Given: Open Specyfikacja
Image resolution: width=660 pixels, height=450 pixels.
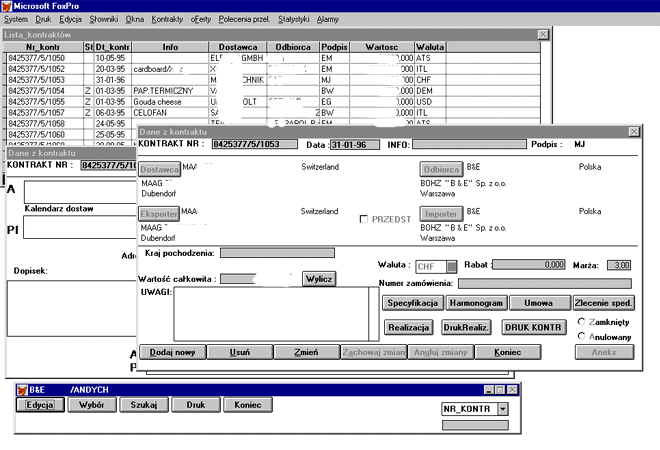Looking at the screenshot, I should (x=412, y=303).
